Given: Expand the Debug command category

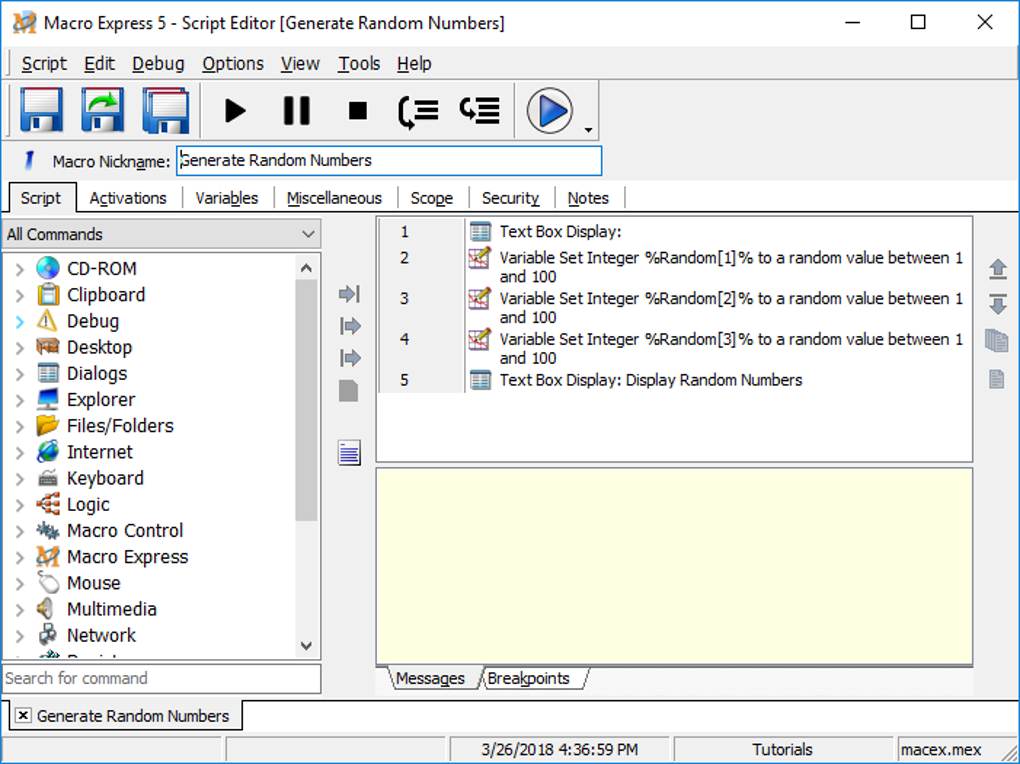Looking at the screenshot, I should point(20,322).
